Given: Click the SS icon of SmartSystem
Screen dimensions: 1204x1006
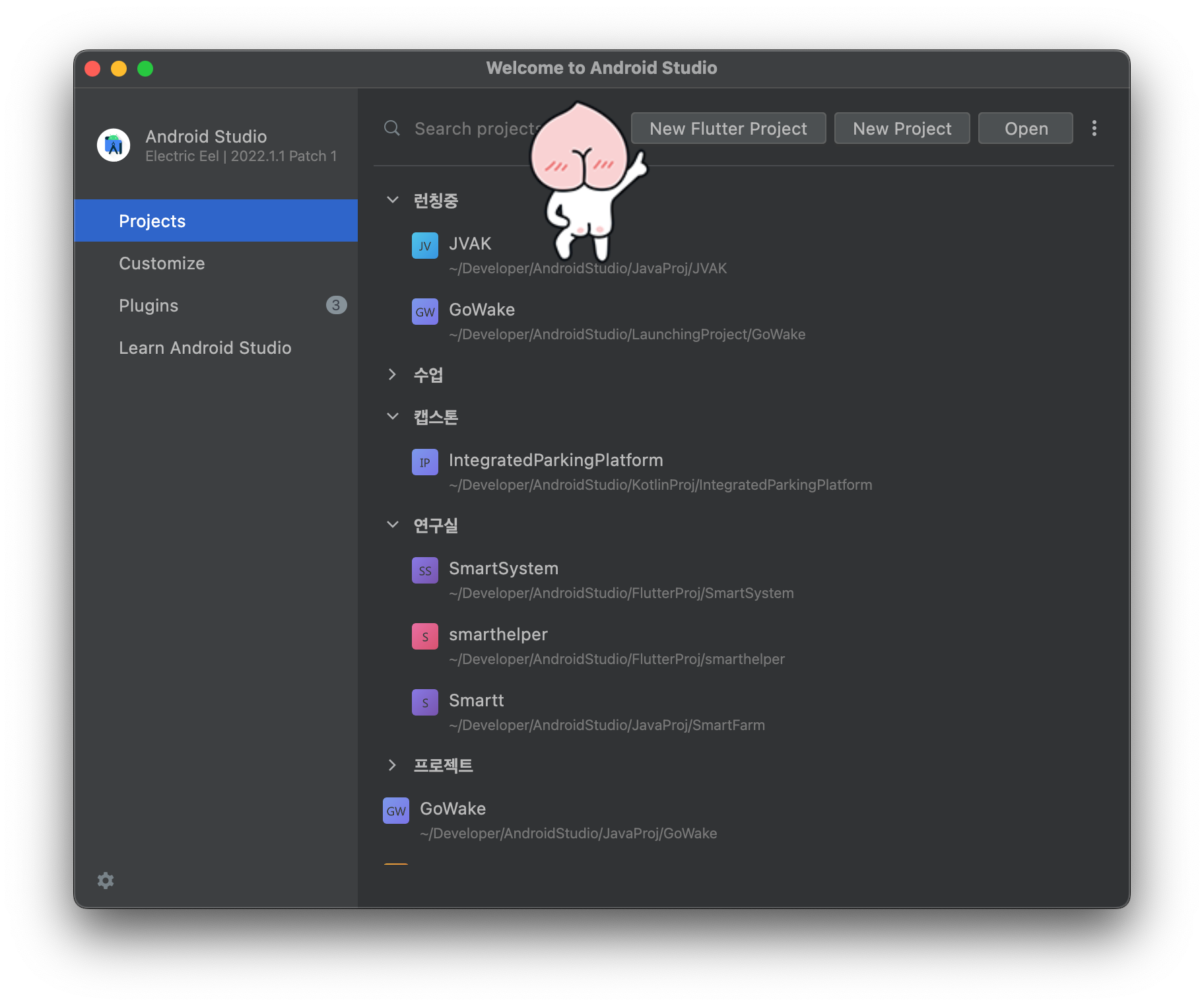Looking at the screenshot, I should [x=425, y=570].
